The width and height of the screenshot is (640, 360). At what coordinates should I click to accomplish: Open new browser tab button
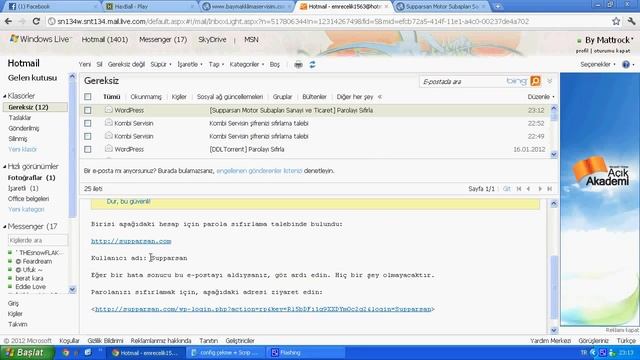pos(498,6)
